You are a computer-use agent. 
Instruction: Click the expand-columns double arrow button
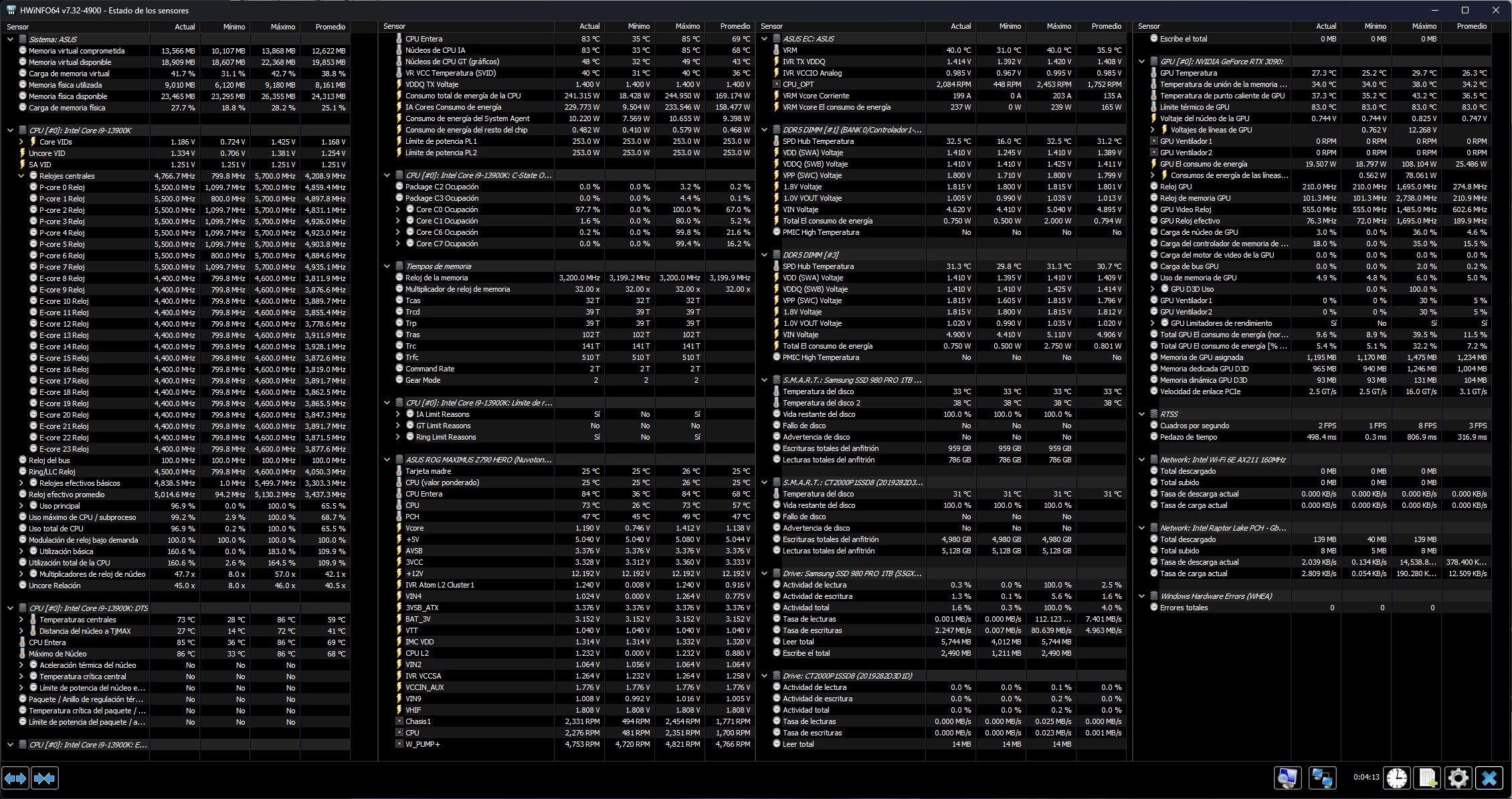[x=15, y=778]
